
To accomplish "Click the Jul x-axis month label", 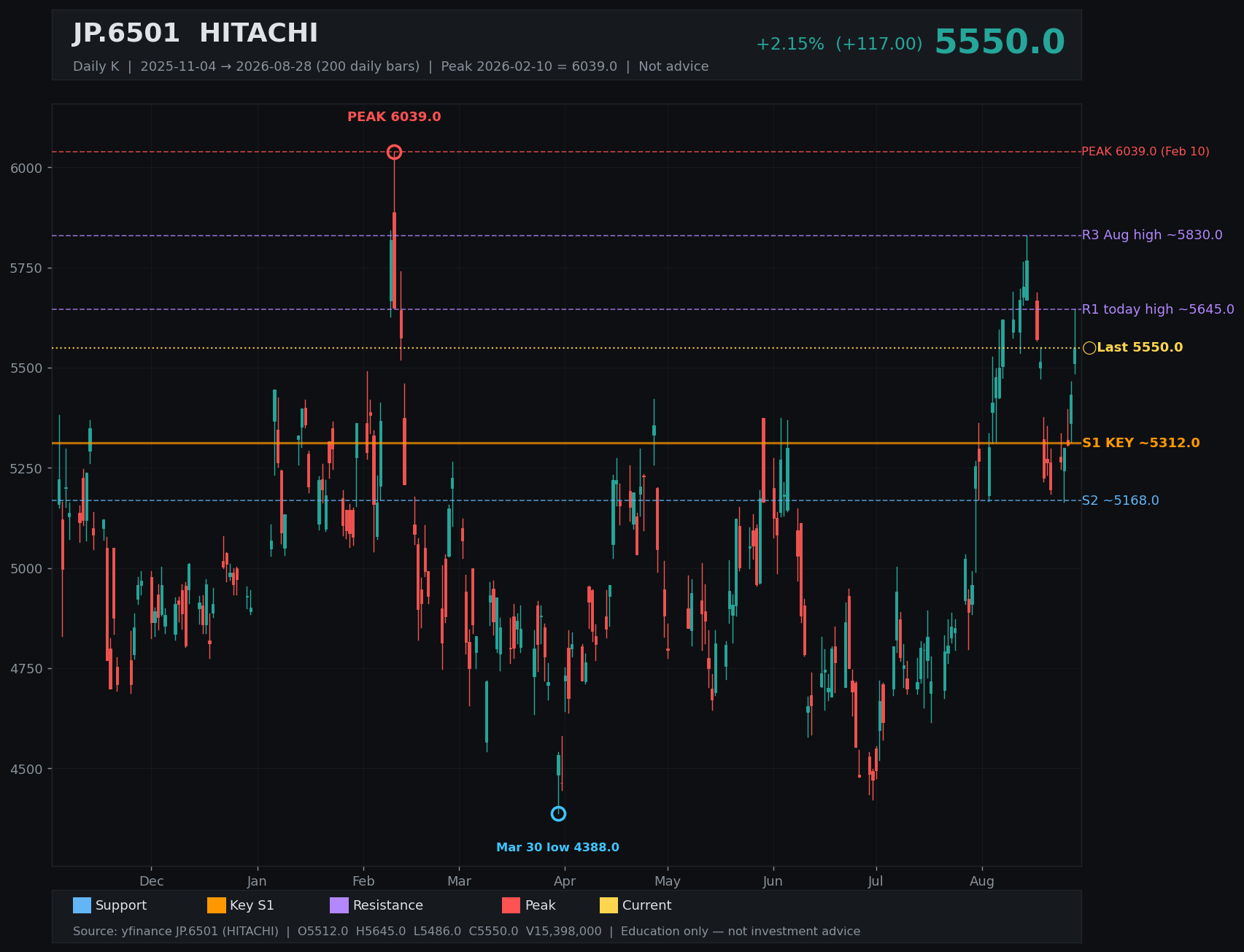I will click(x=876, y=881).
